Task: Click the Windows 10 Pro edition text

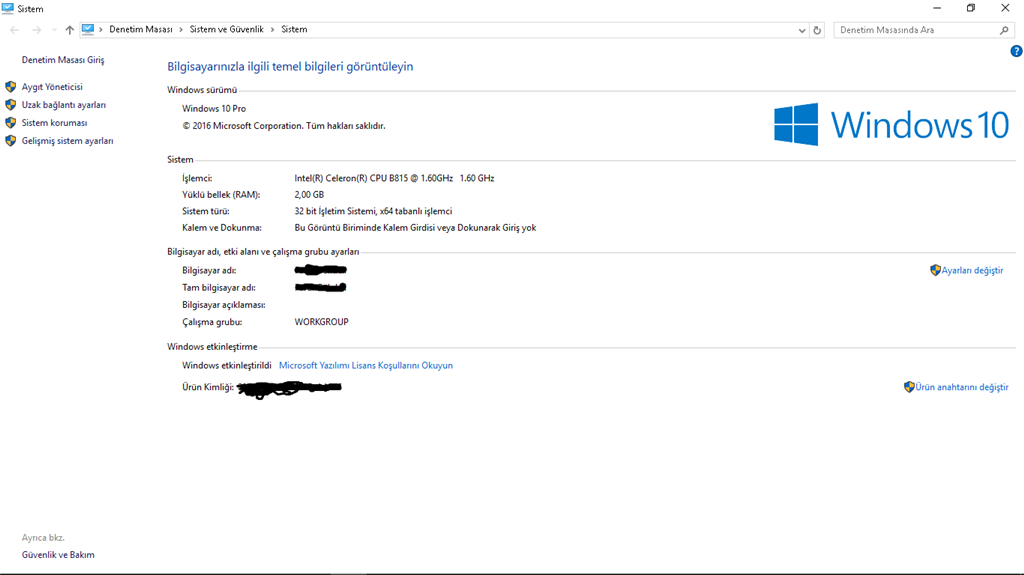Action: point(214,108)
